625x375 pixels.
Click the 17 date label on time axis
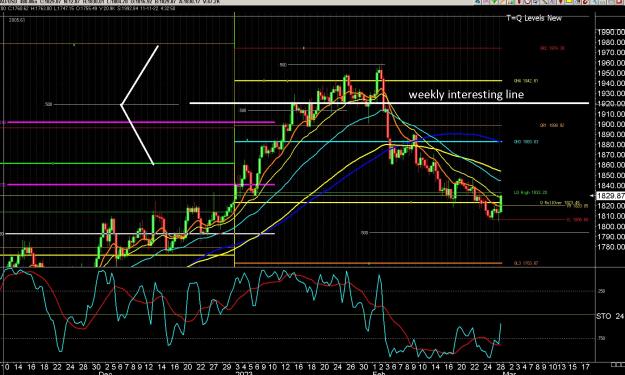tap(585, 367)
